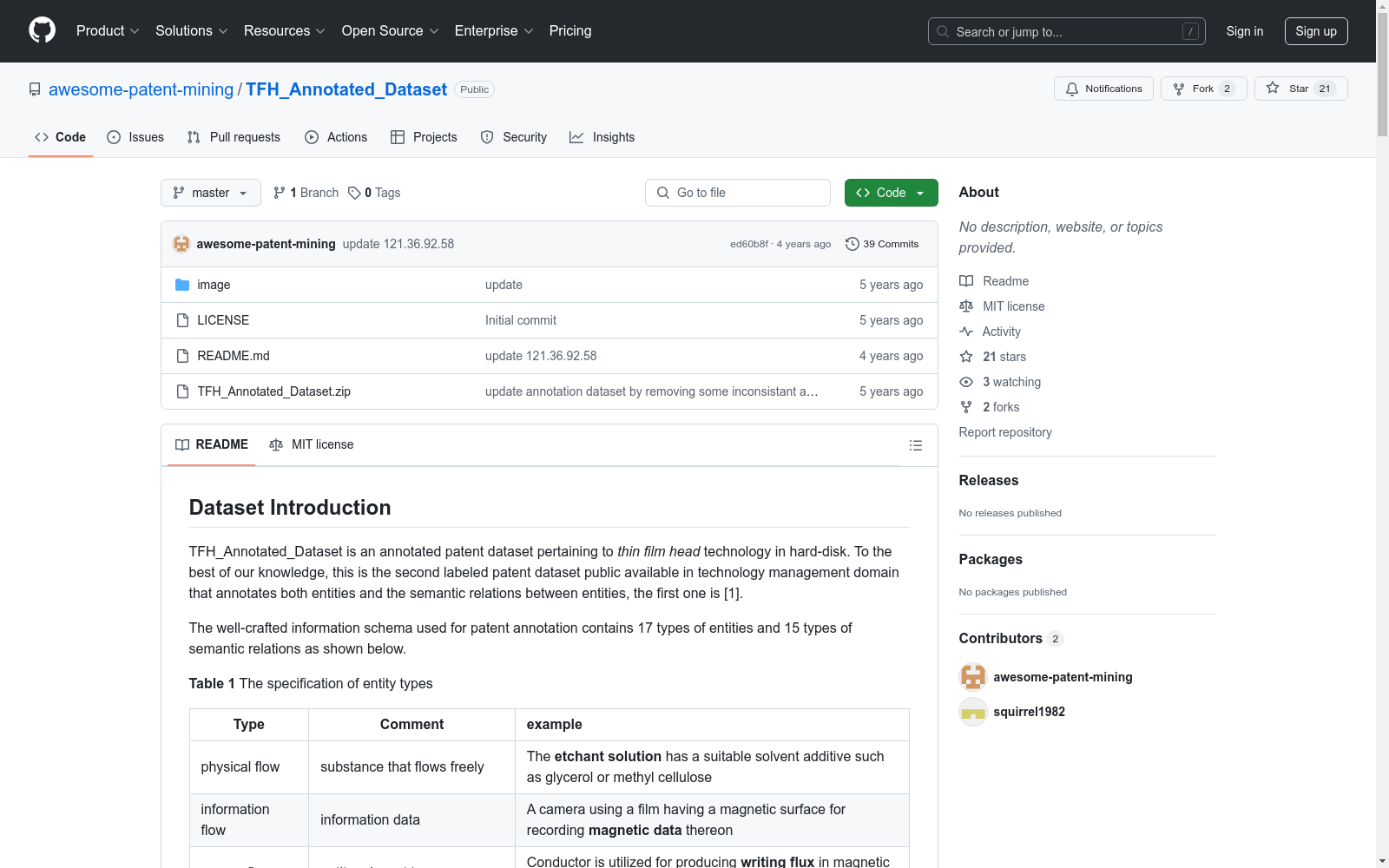
Task: Click Report repository link
Action: point(1005,432)
